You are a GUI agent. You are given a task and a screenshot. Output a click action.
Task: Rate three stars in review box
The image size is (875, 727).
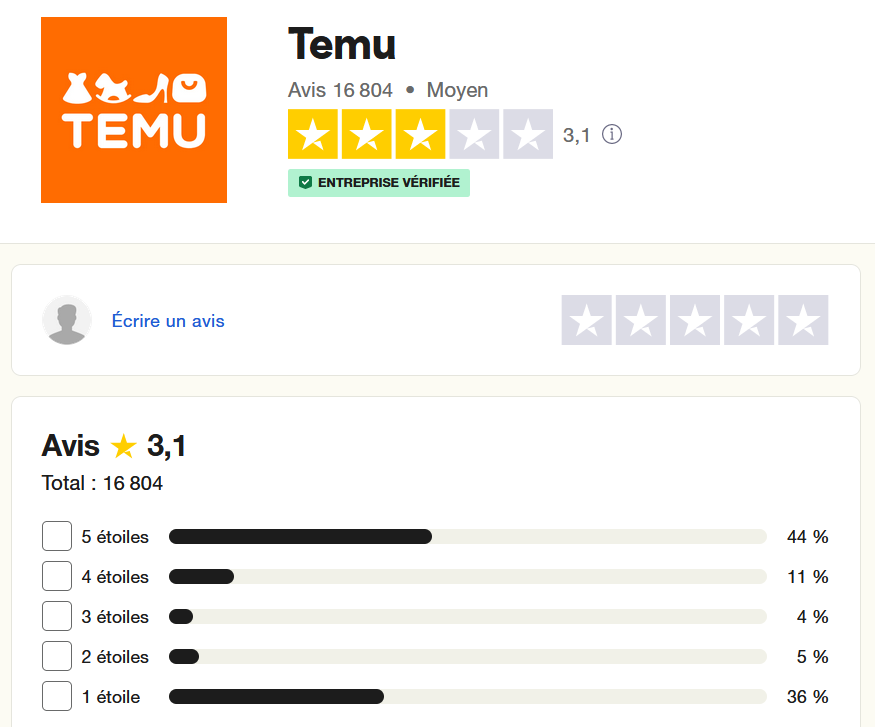[x=694, y=321]
